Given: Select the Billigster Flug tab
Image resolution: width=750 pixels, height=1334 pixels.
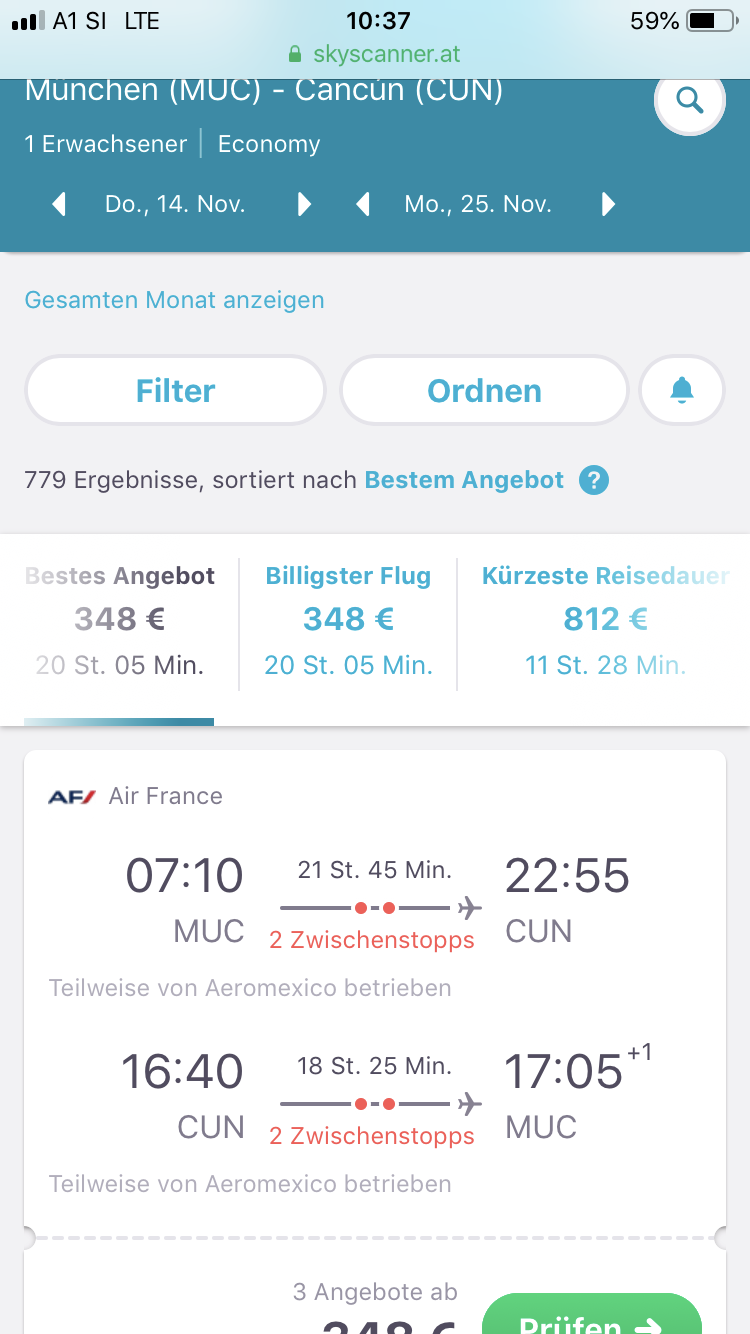Looking at the screenshot, I should pyautogui.click(x=348, y=620).
